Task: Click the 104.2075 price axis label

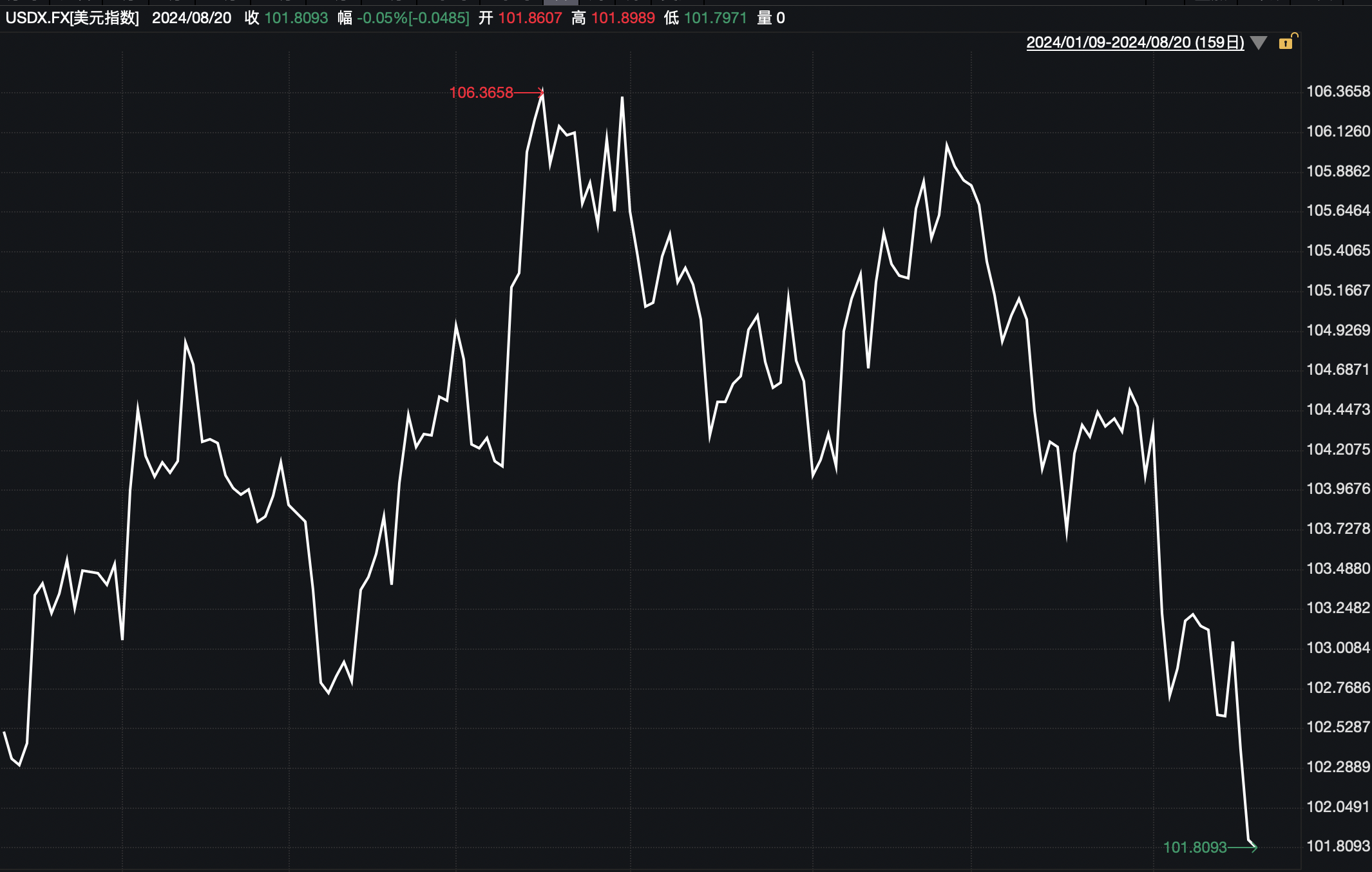Action: click(1337, 450)
